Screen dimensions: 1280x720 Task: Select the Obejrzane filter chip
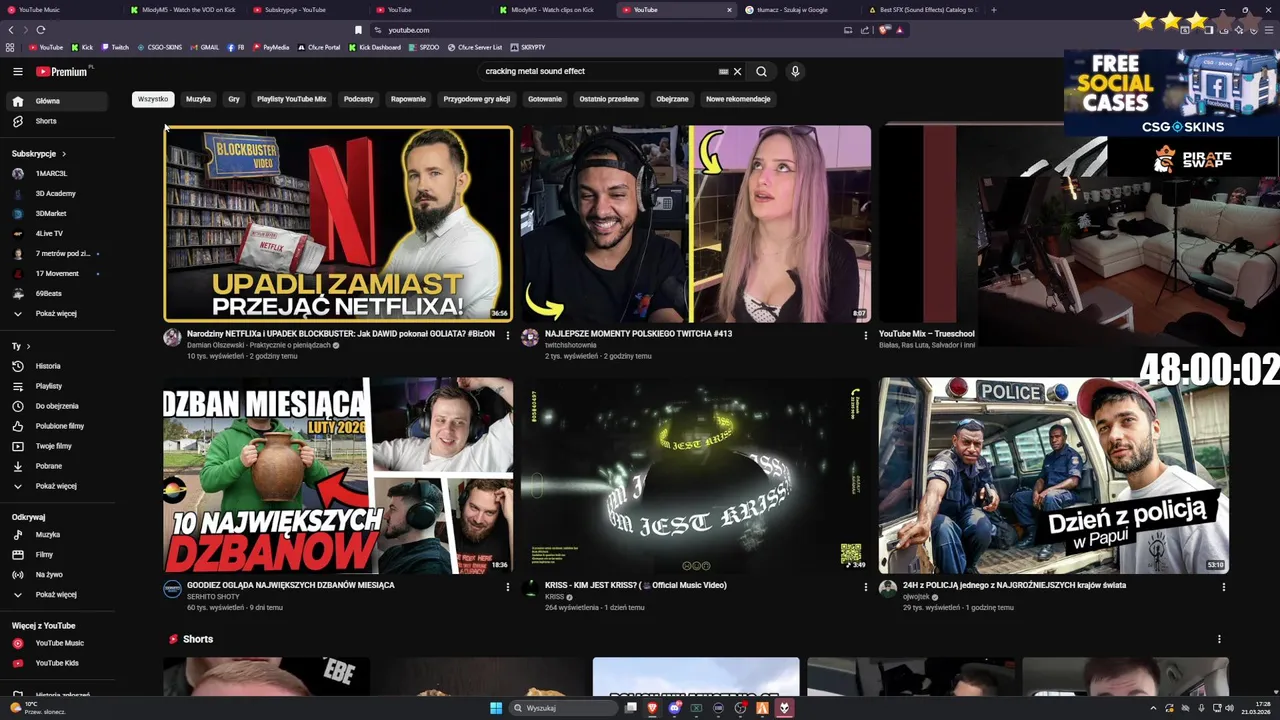point(672,99)
